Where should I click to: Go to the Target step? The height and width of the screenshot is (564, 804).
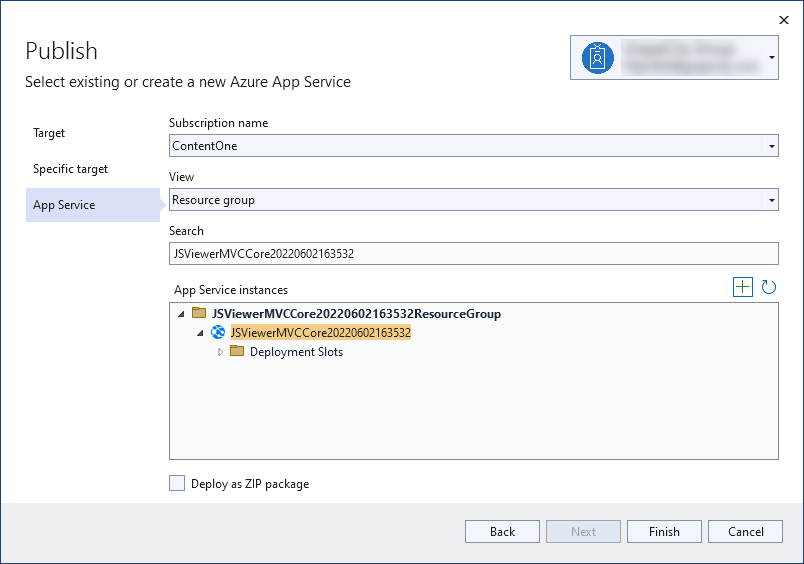pyautogui.click(x=49, y=133)
